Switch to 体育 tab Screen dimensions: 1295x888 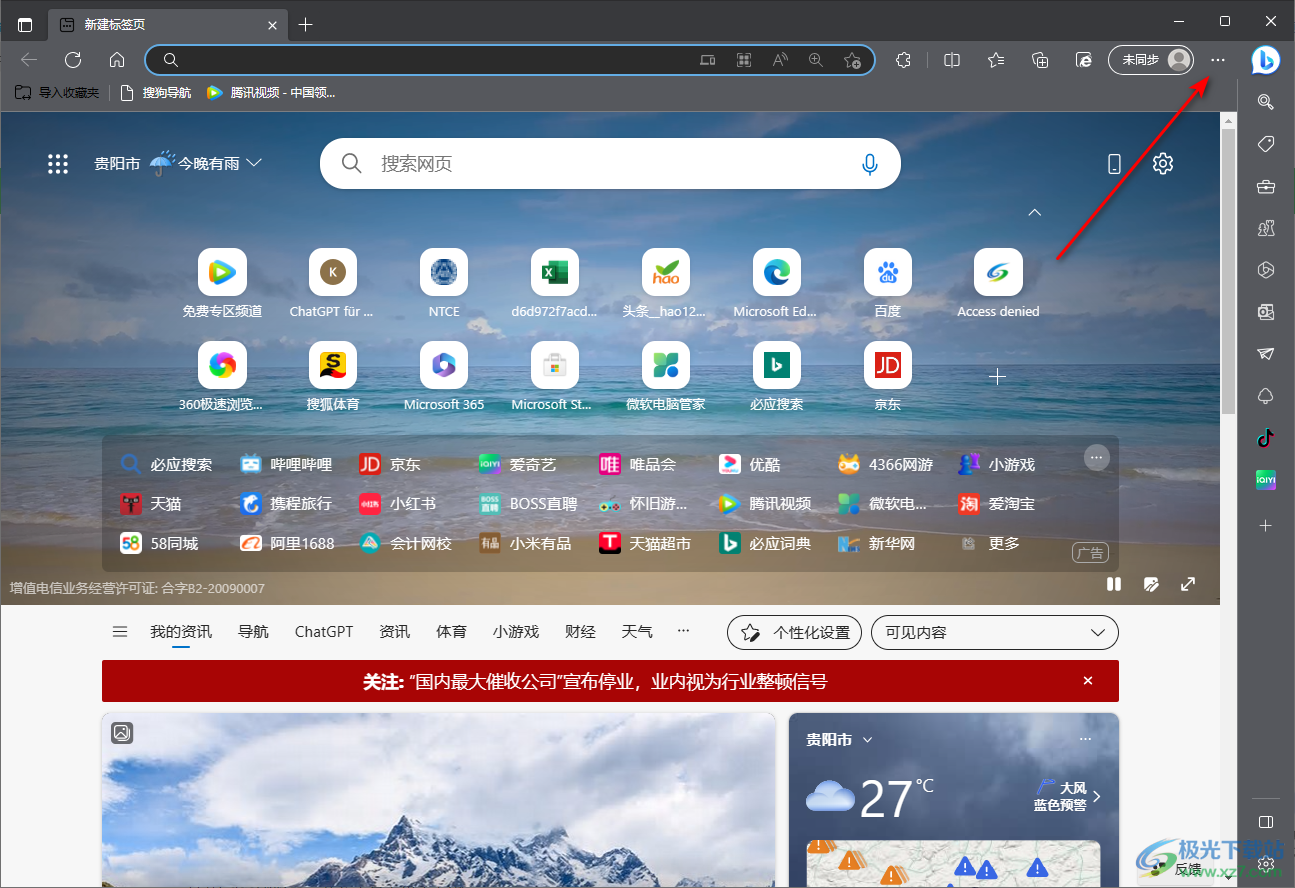452,632
